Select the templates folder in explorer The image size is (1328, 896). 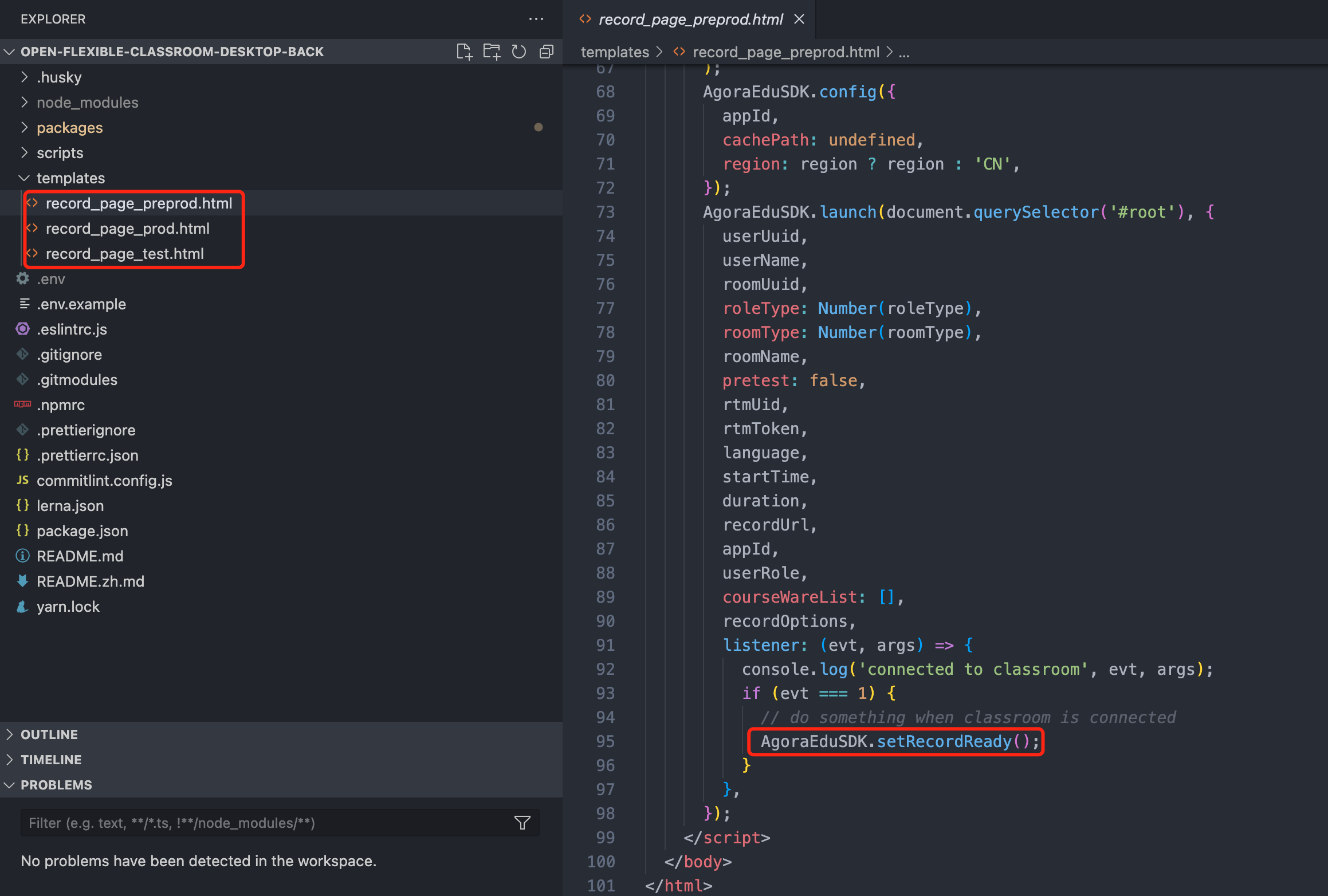coord(70,178)
